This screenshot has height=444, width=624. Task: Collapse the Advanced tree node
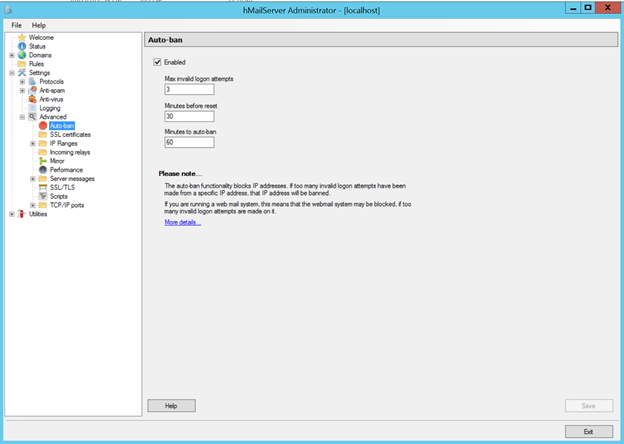pyautogui.click(x=22, y=117)
